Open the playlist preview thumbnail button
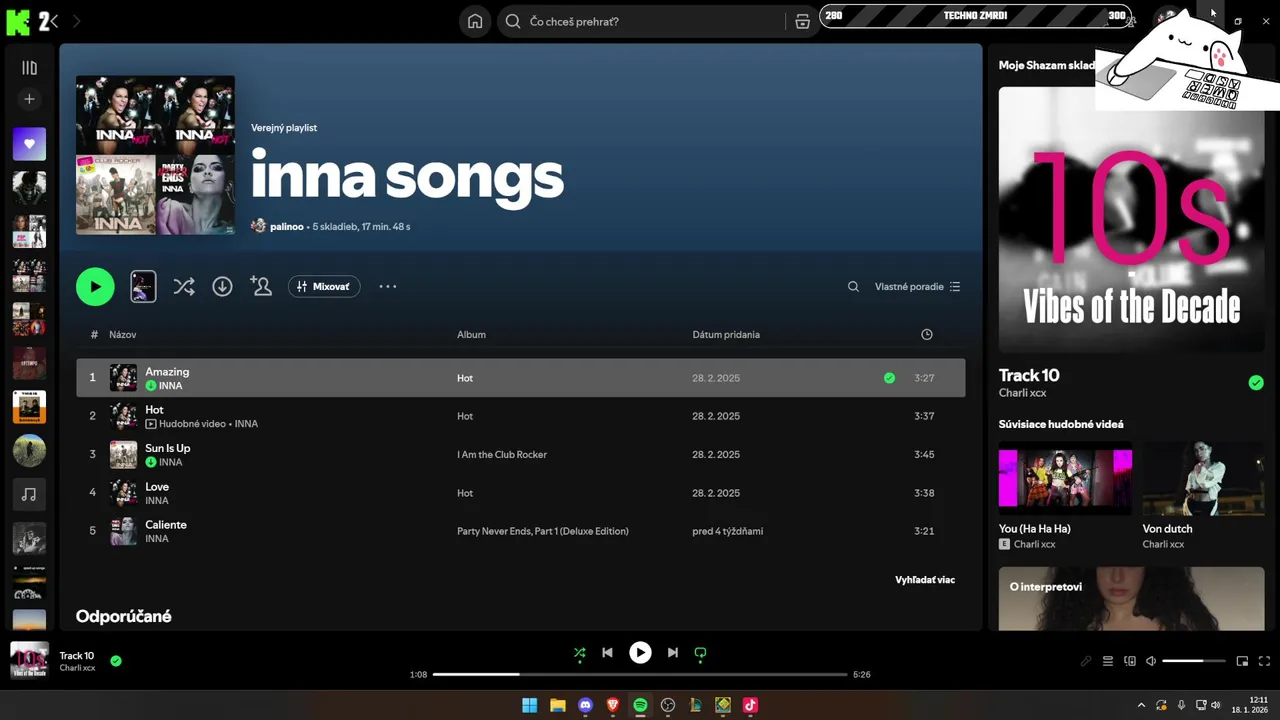1280x720 pixels. click(x=143, y=286)
